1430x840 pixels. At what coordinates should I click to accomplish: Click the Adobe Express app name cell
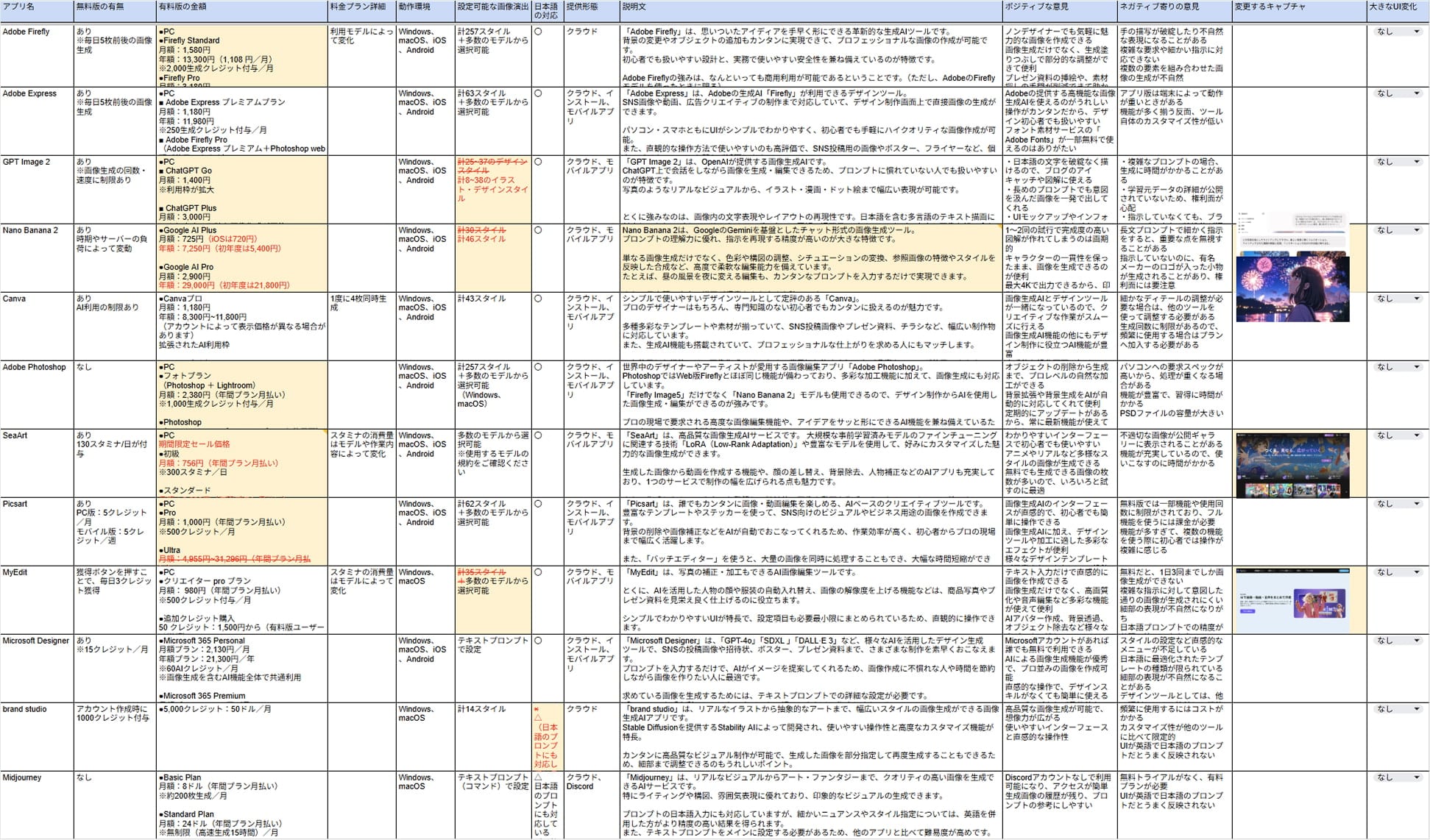[x=37, y=121]
